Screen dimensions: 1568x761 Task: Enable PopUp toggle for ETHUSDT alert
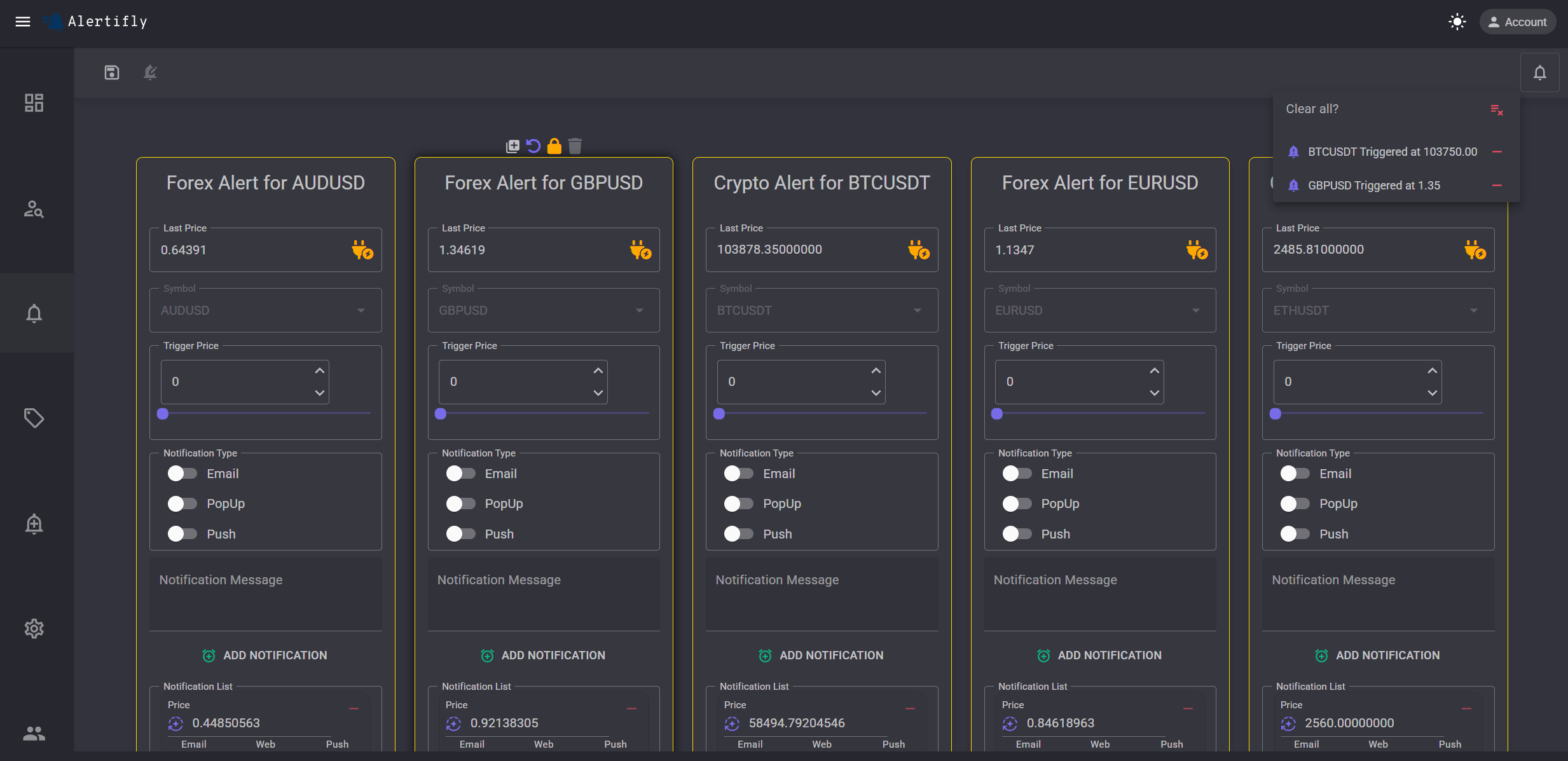pos(1295,504)
